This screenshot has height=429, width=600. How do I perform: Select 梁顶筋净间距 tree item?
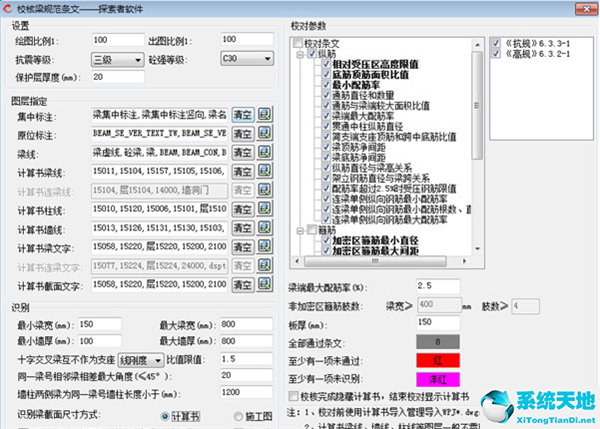pyautogui.click(x=359, y=147)
